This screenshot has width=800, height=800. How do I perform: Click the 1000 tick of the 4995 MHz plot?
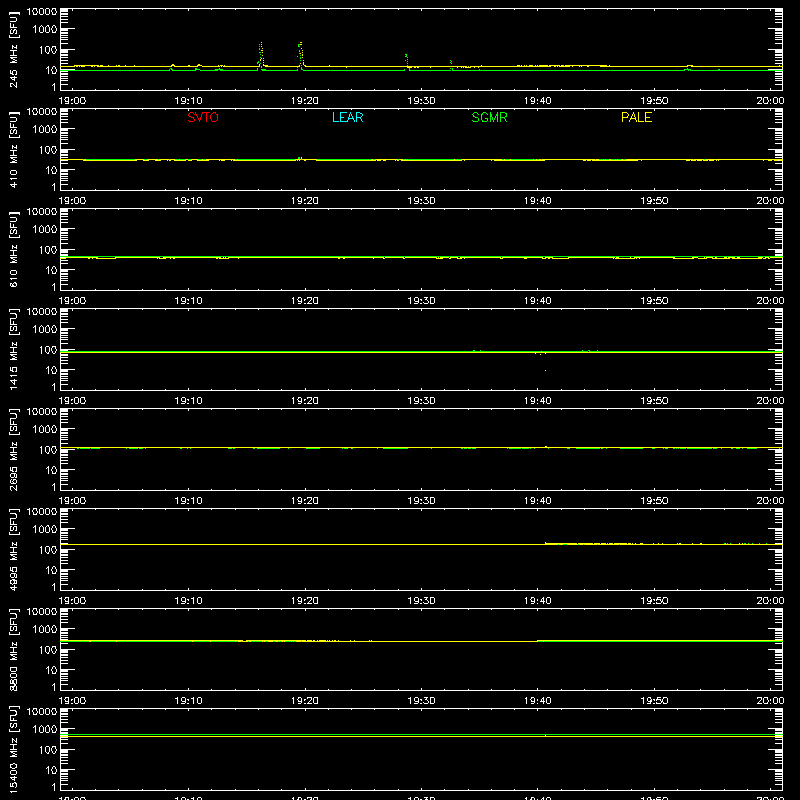45,530
